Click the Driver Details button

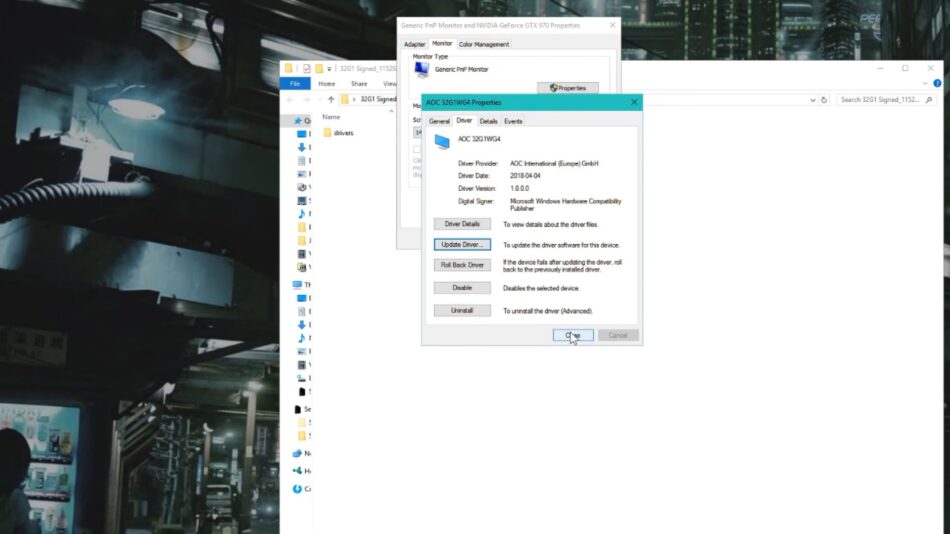coord(462,224)
